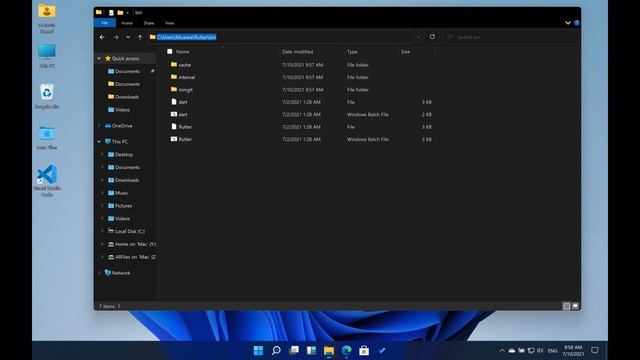Click the address bar path field

(x=280, y=37)
